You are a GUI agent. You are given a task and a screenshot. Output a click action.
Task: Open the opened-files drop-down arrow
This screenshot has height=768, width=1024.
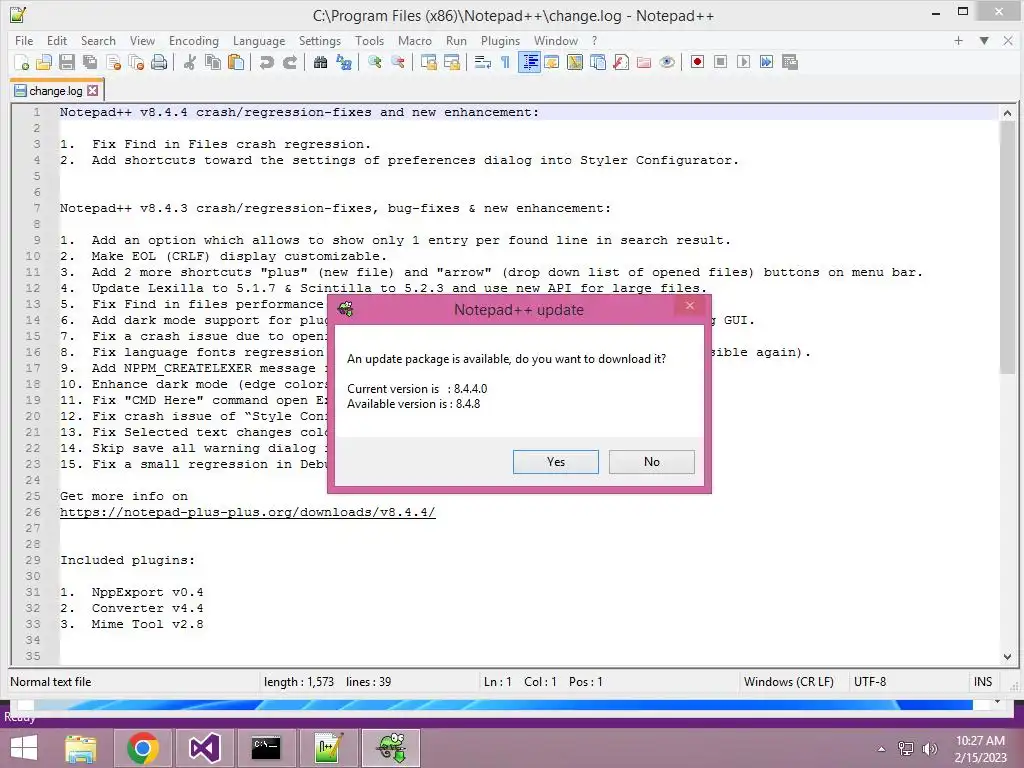[x=984, y=41]
